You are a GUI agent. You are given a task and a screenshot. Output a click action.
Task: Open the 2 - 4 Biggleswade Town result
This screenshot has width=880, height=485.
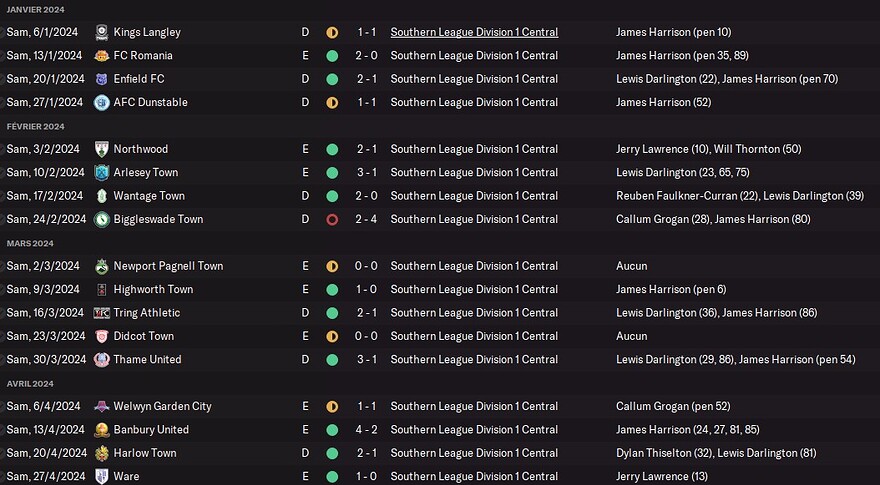click(367, 219)
